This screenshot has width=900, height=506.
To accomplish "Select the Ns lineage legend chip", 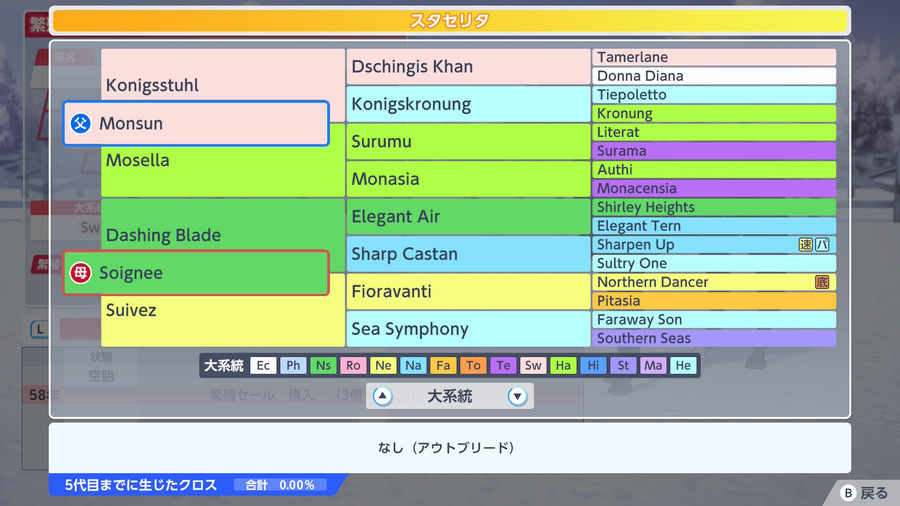I will point(323,365).
